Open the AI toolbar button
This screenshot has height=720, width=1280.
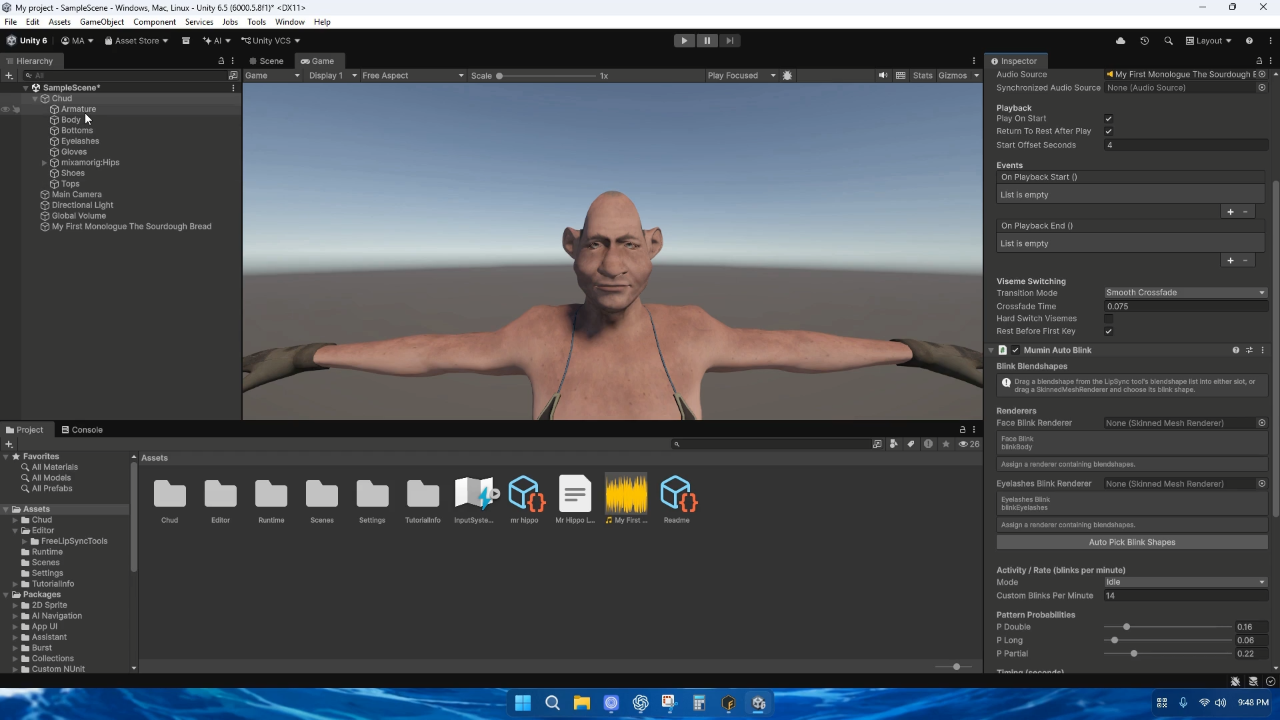coord(217,41)
